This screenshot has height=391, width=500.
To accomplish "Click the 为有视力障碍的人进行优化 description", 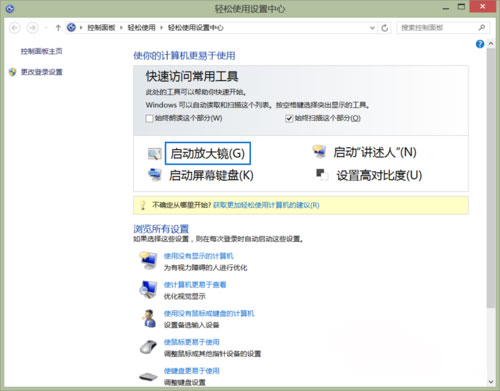I will click(x=206, y=268).
